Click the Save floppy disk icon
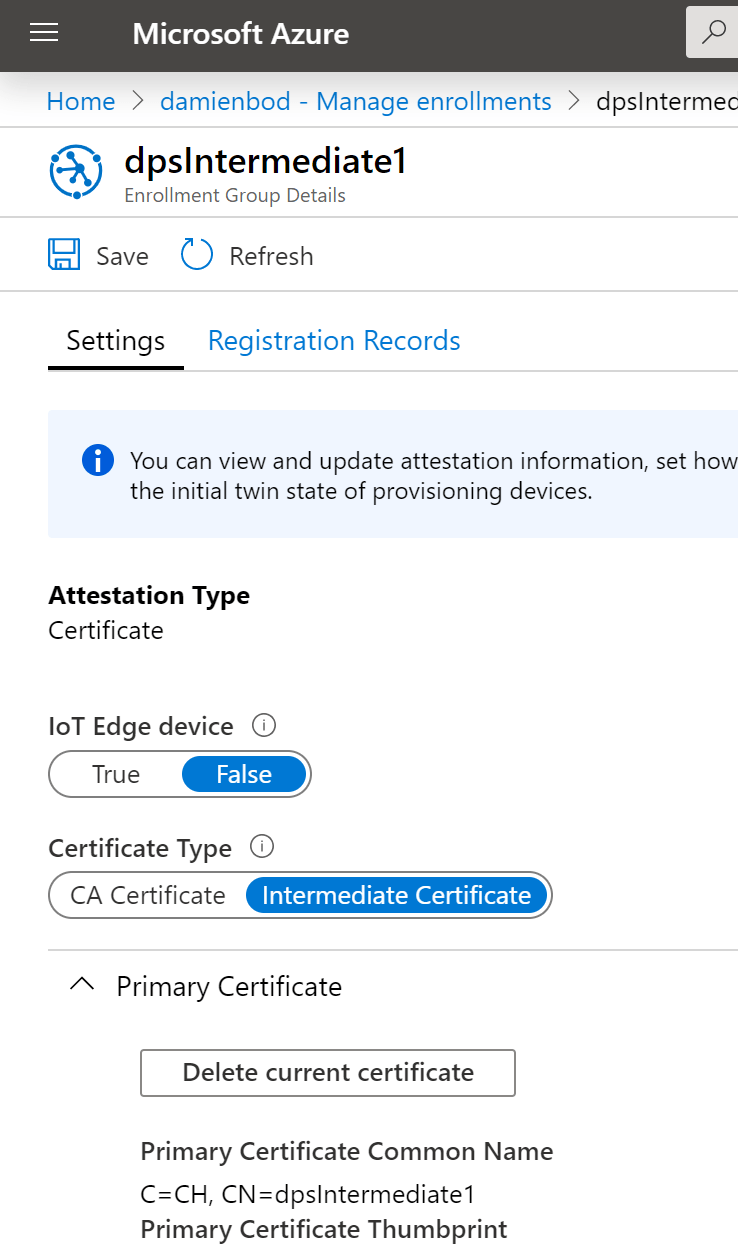 click(64, 255)
